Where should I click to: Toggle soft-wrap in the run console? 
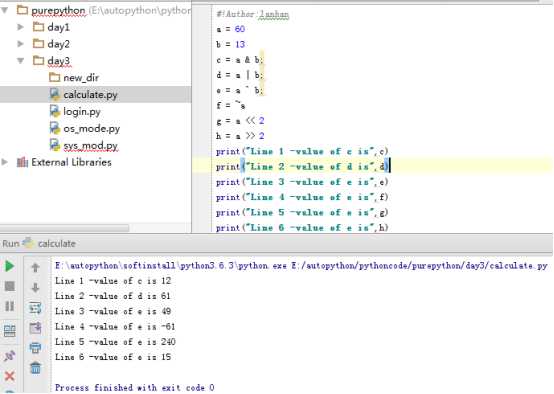[35, 308]
